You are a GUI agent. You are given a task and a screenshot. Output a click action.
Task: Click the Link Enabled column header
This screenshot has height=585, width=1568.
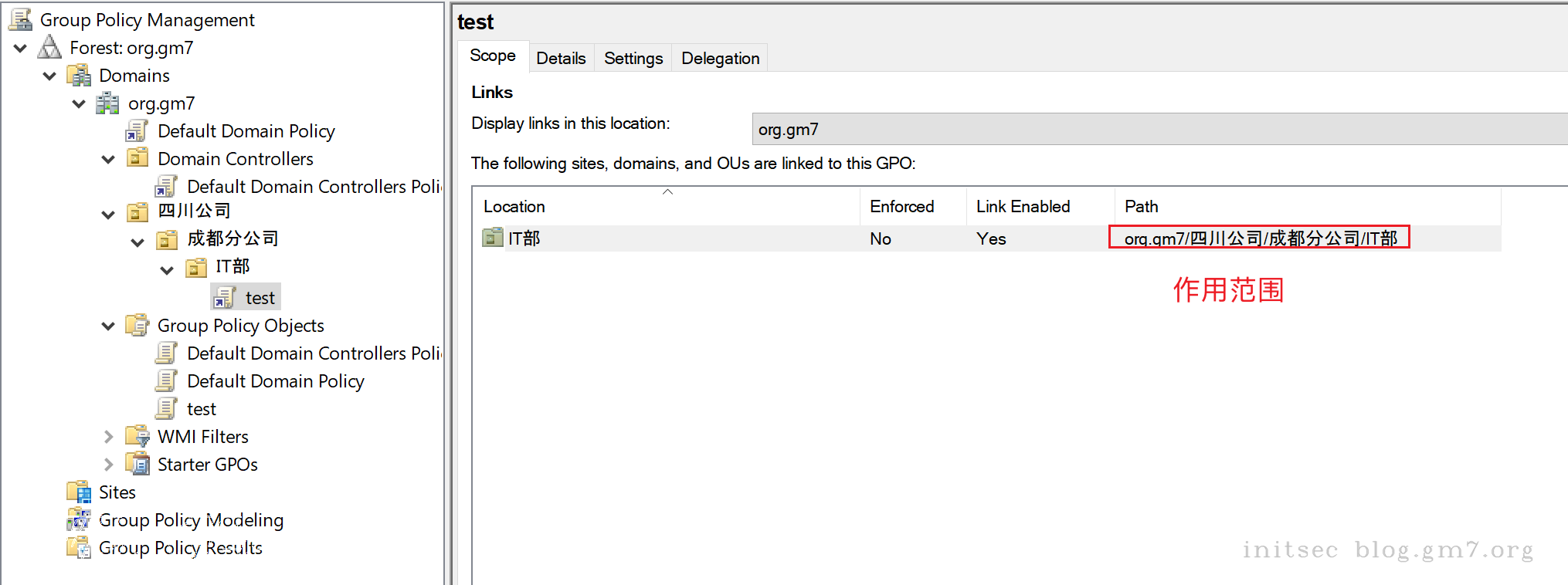1023,207
